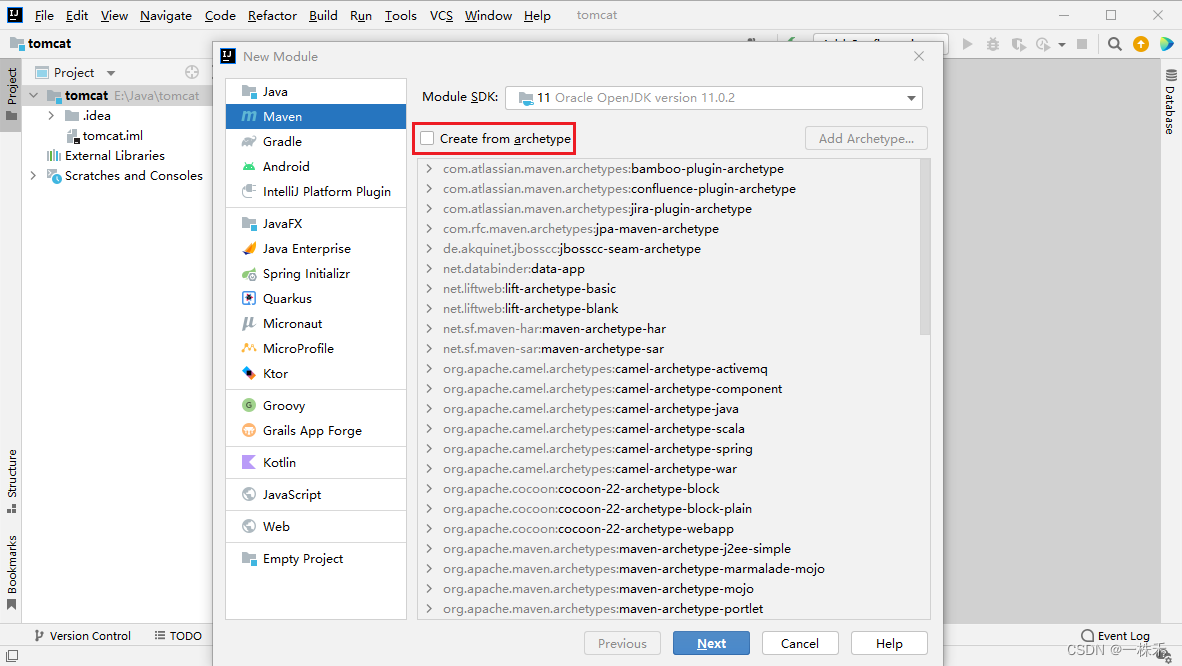The image size is (1182, 666).
Task: Open Search Everywhere magnifier icon
Action: click(x=1114, y=45)
